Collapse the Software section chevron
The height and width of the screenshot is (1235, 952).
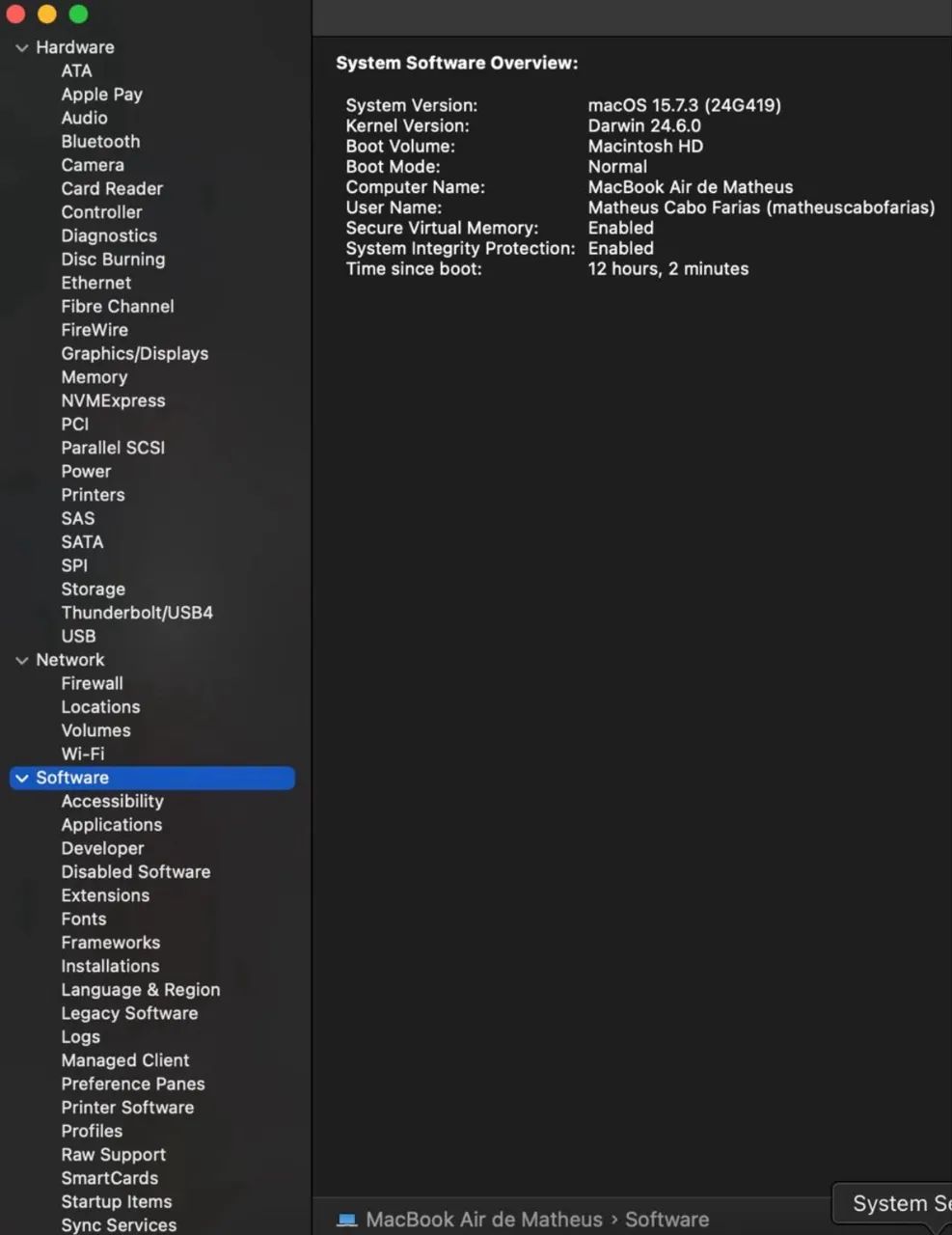pyautogui.click(x=22, y=778)
